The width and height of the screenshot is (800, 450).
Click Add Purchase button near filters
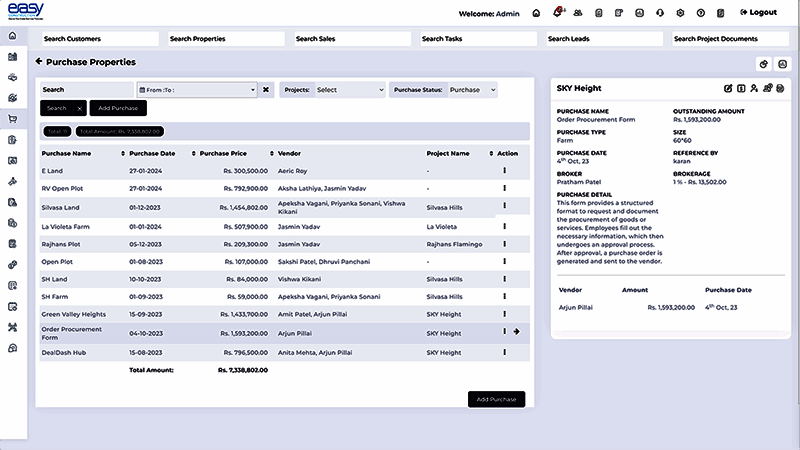[118, 108]
